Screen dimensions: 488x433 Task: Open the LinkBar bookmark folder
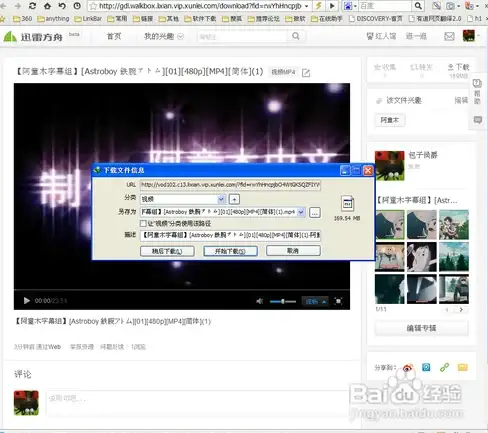click(x=88, y=19)
